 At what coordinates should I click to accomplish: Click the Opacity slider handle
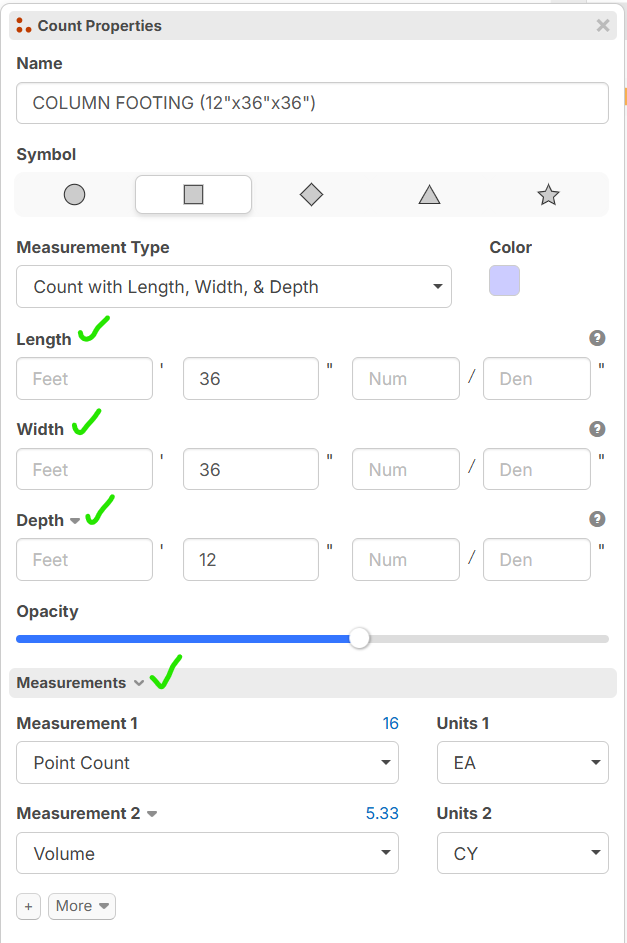(360, 639)
